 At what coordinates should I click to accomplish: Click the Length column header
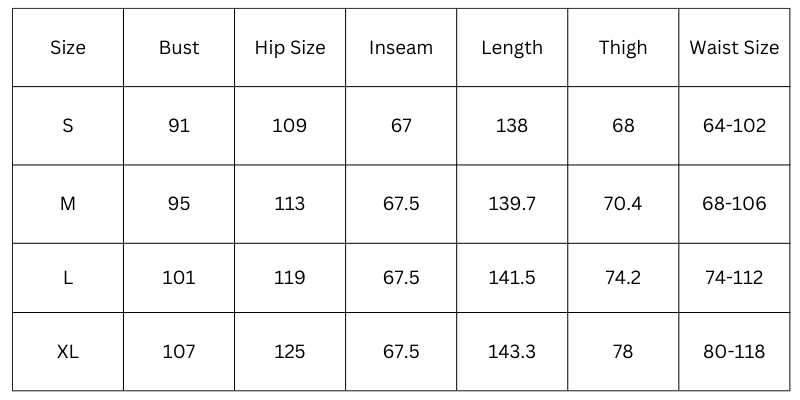click(512, 47)
